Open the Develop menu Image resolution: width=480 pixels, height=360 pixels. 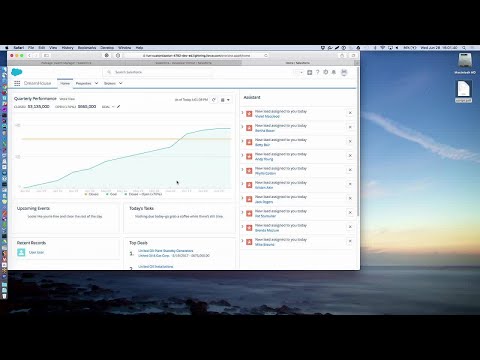[x=107, y=48]
